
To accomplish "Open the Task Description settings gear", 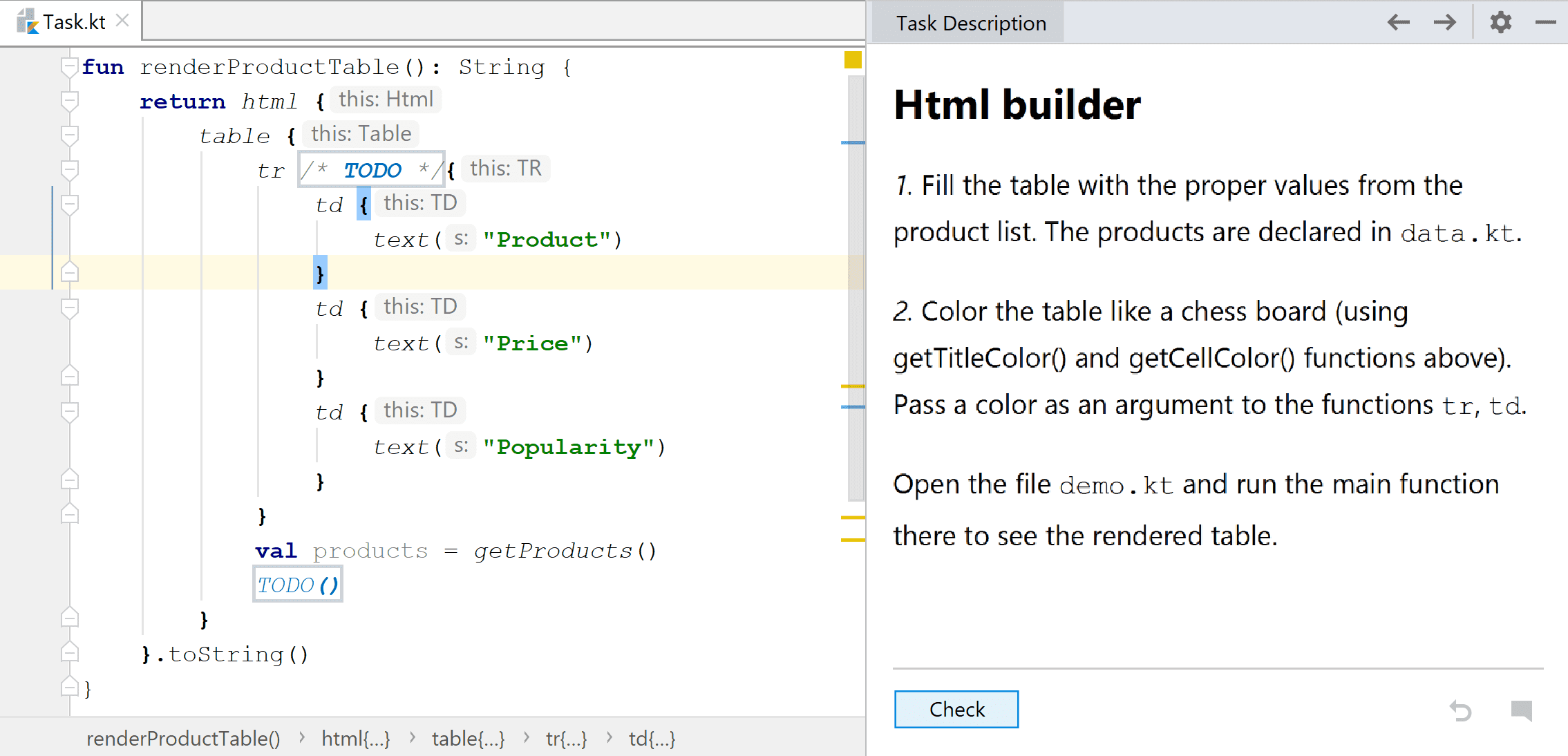I will (1500, 22).
